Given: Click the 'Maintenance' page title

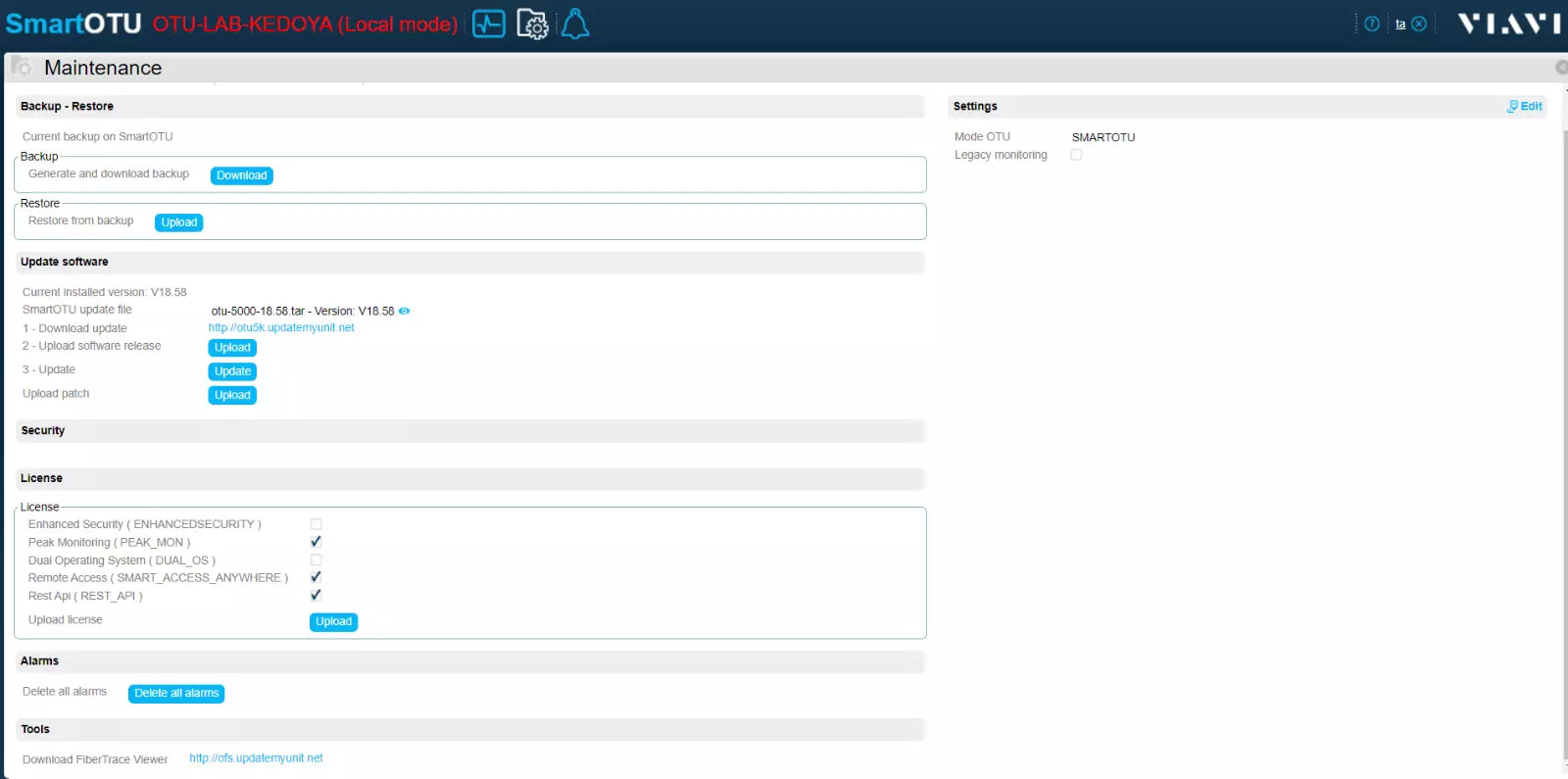Looking at the screenshot, I should click(103, 68).
